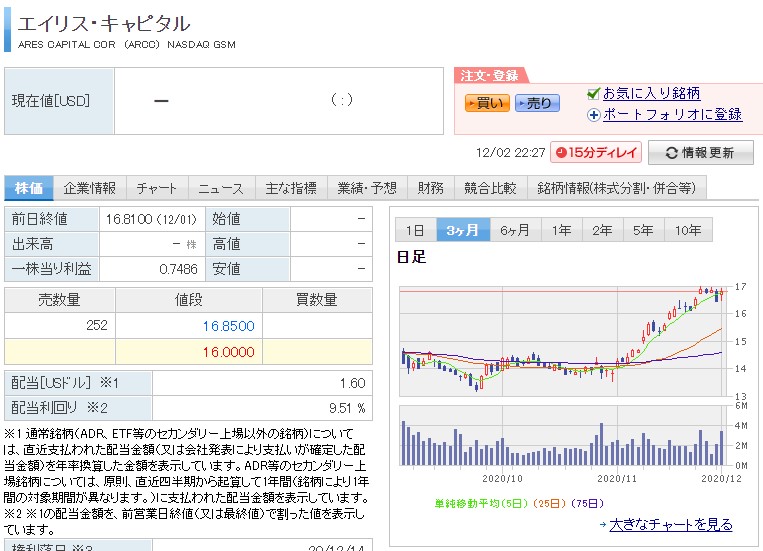The image size is (763, 551).
Task: Click previous close value 16.8100 (12/01)
Action: (x=151, y=220)
